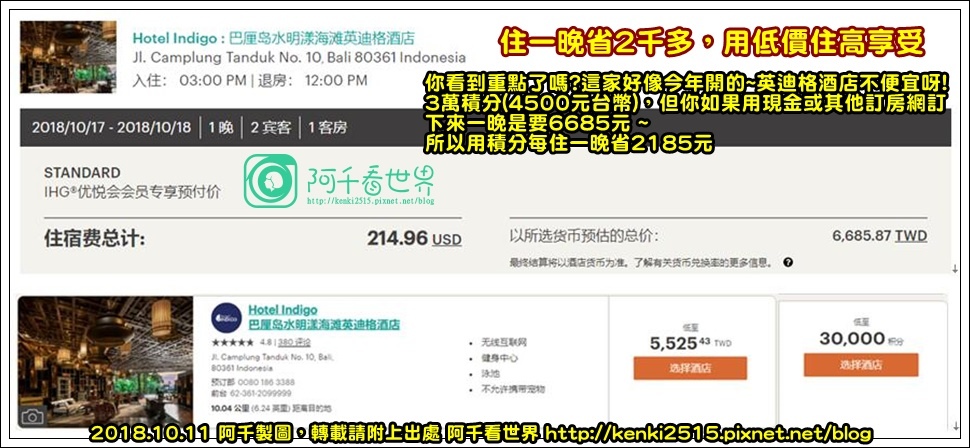Click the Hotel Indigo round logo
This screenshot has width=970, height=448.
pyautogui.click(x=226, y=318)
